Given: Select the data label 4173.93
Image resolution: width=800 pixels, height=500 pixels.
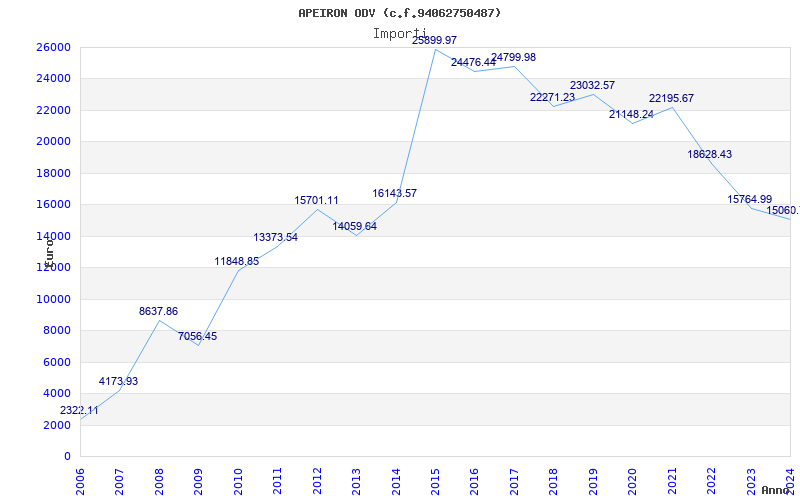Looking at the screenshot, I should (118, 381).
